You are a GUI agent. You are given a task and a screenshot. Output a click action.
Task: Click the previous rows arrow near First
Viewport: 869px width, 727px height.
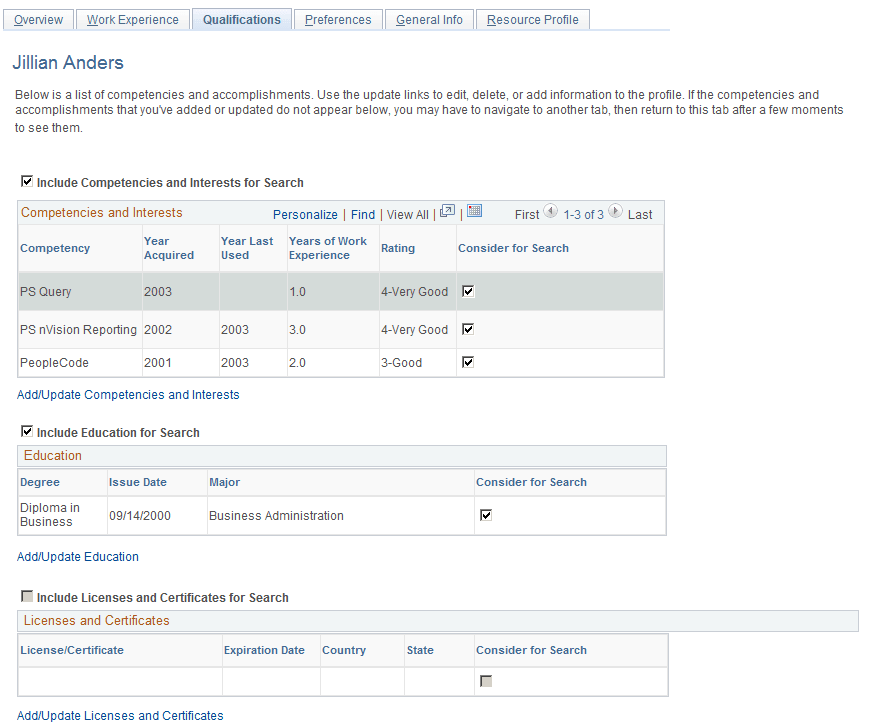click(x=551, y=212)
